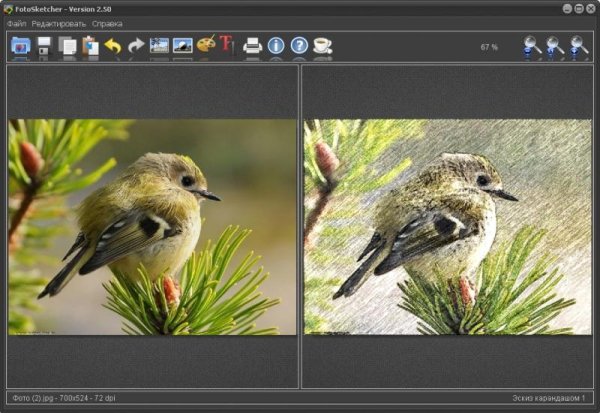The height and width of the screenshot is (413, 600).
Task: Click the dome landscape picture toolbar icon
Action: coord(183,46)
